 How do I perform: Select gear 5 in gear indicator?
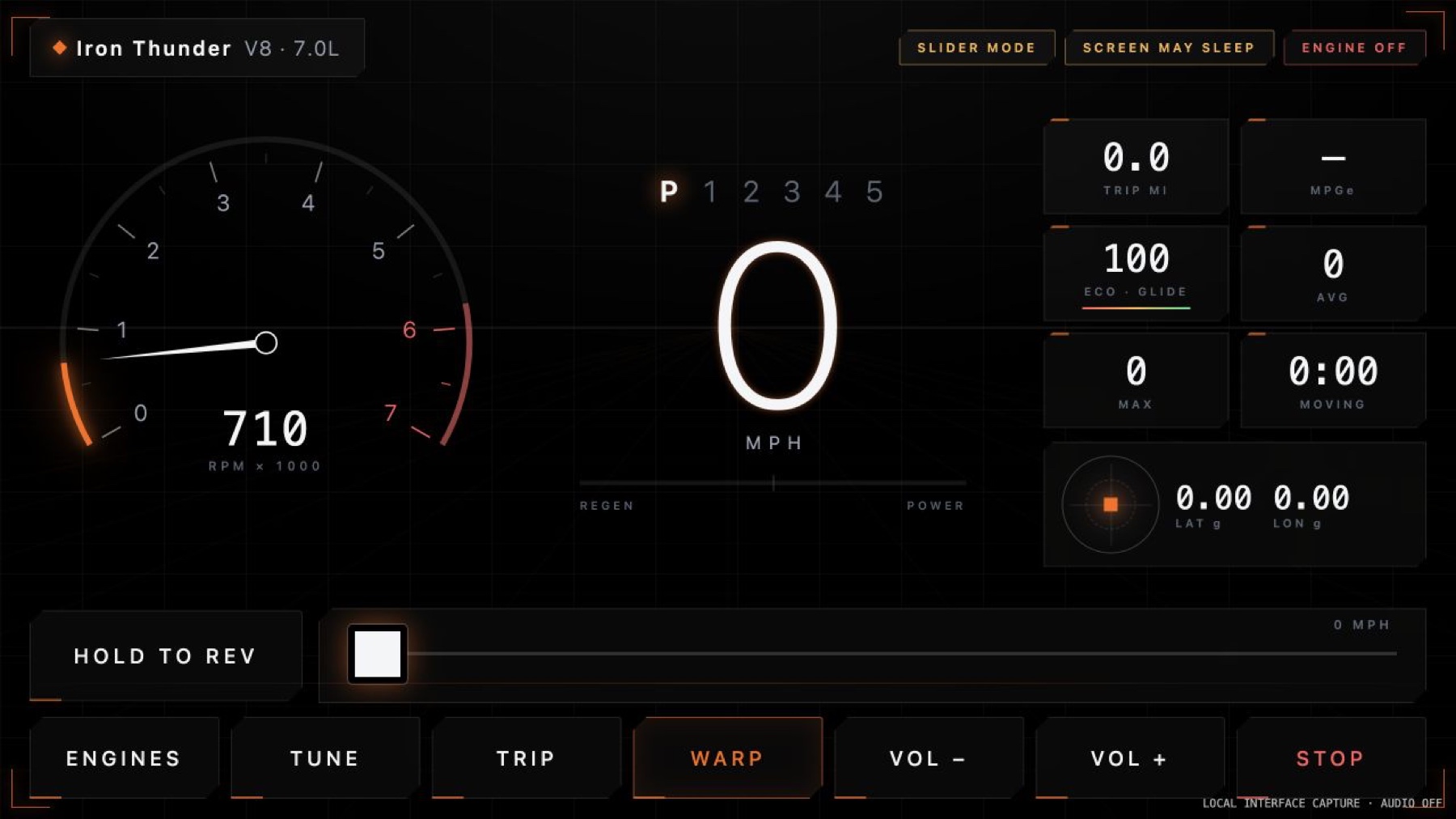point(874,192)
